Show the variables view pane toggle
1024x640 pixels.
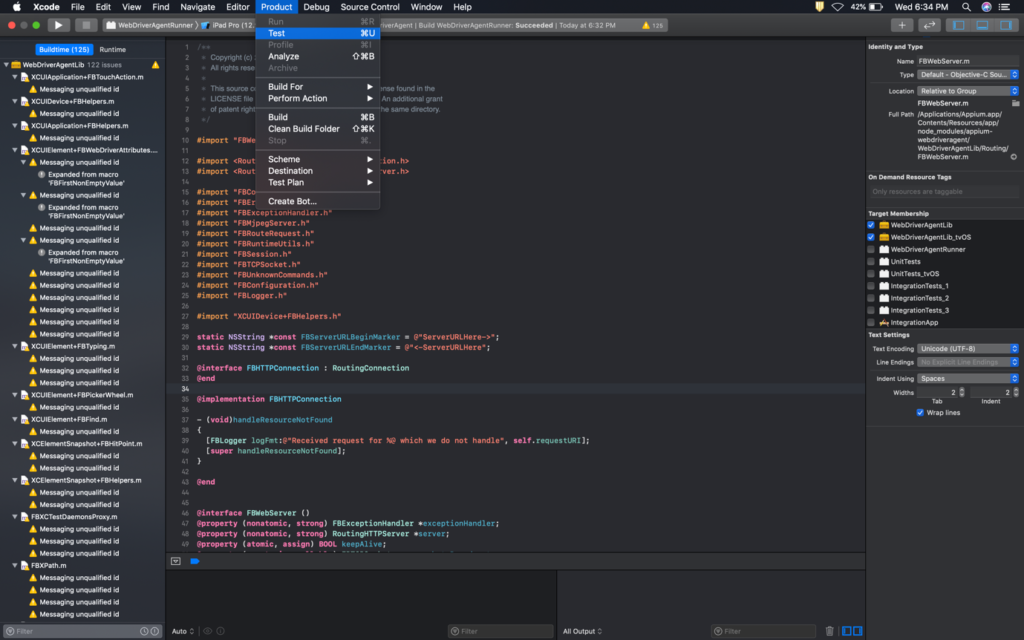[x=846, y=631]
